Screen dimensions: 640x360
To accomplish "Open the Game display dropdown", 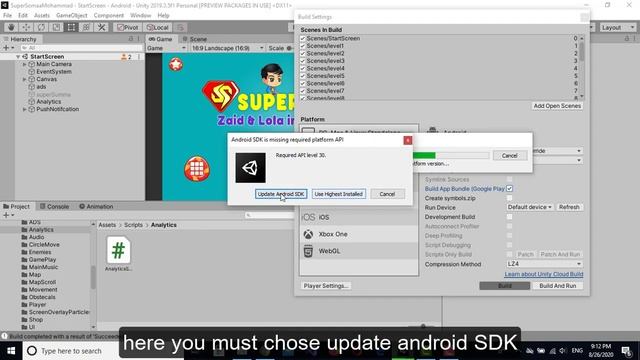I will coord(166,48).
